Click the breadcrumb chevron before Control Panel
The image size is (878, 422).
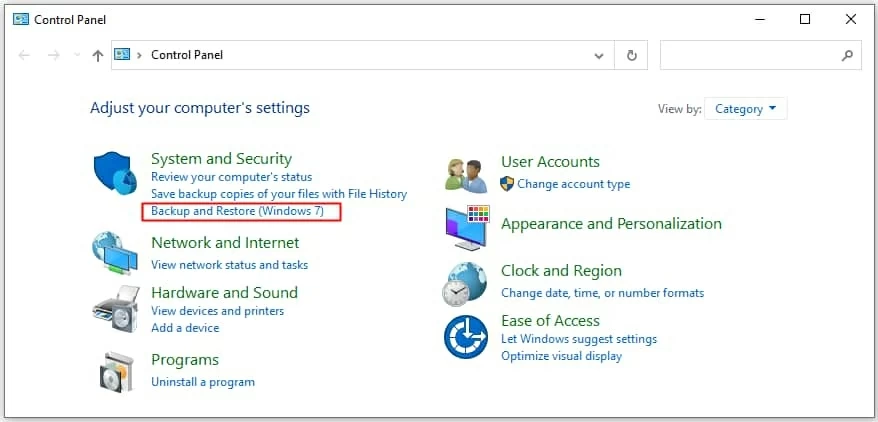[x=139, y=56]
